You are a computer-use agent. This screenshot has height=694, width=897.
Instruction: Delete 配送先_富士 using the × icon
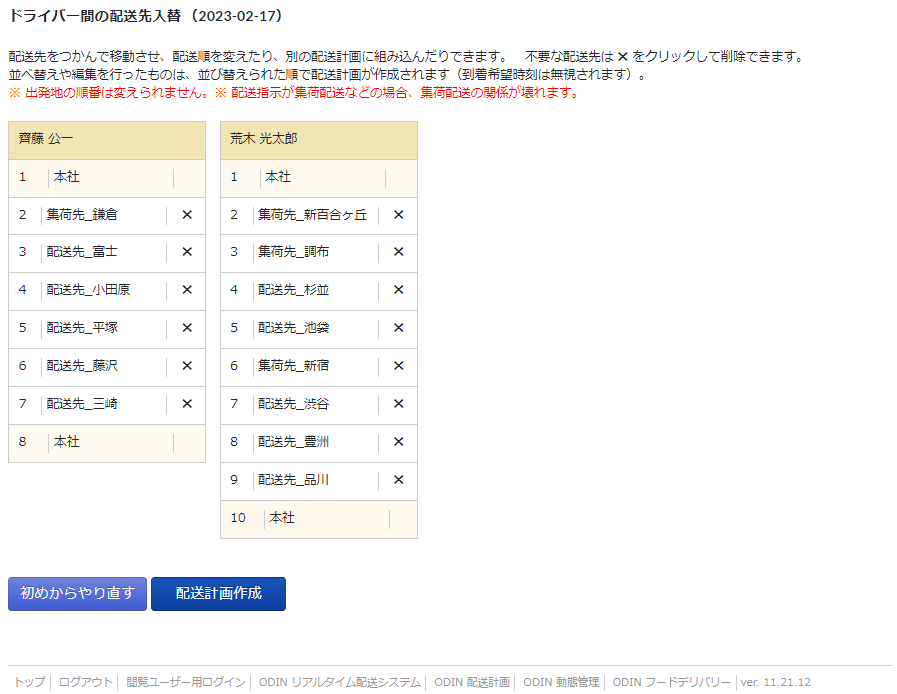186,252
